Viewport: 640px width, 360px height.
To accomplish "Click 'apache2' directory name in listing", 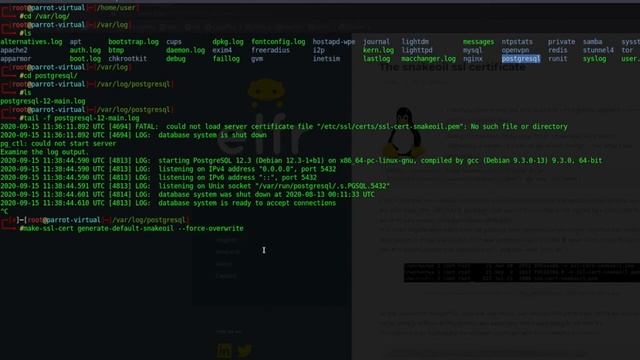I will pyautogui.click(x=14, y=50).
